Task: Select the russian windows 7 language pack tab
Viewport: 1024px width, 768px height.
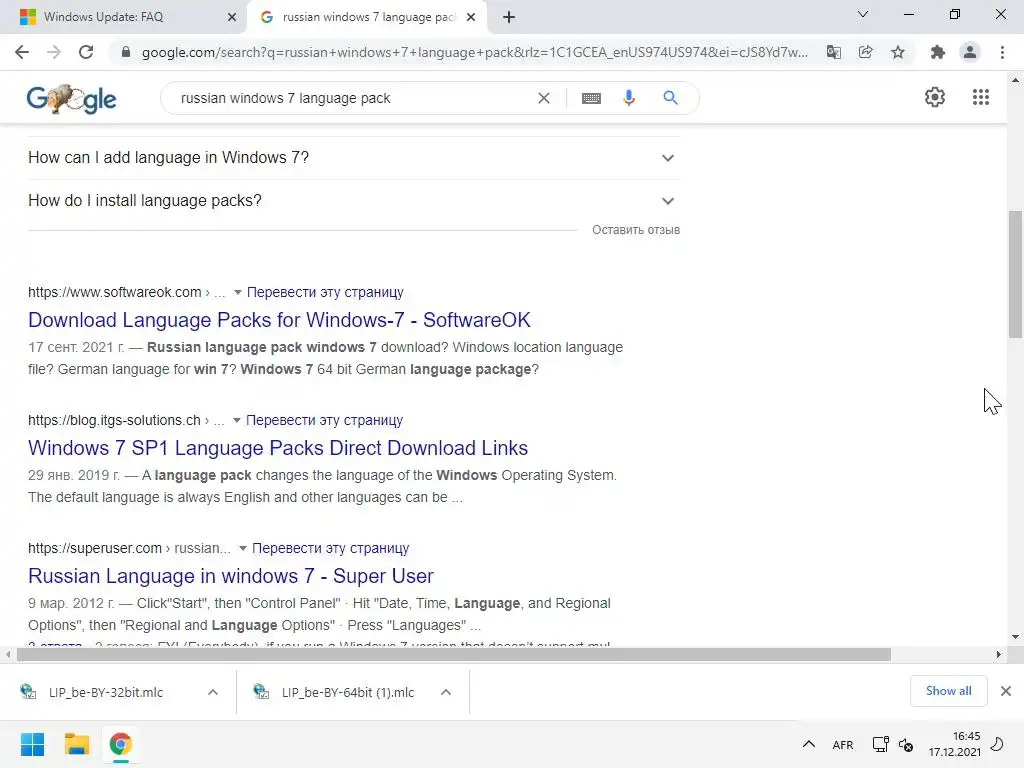Action: pyautogui.click(x=367, y=17)
